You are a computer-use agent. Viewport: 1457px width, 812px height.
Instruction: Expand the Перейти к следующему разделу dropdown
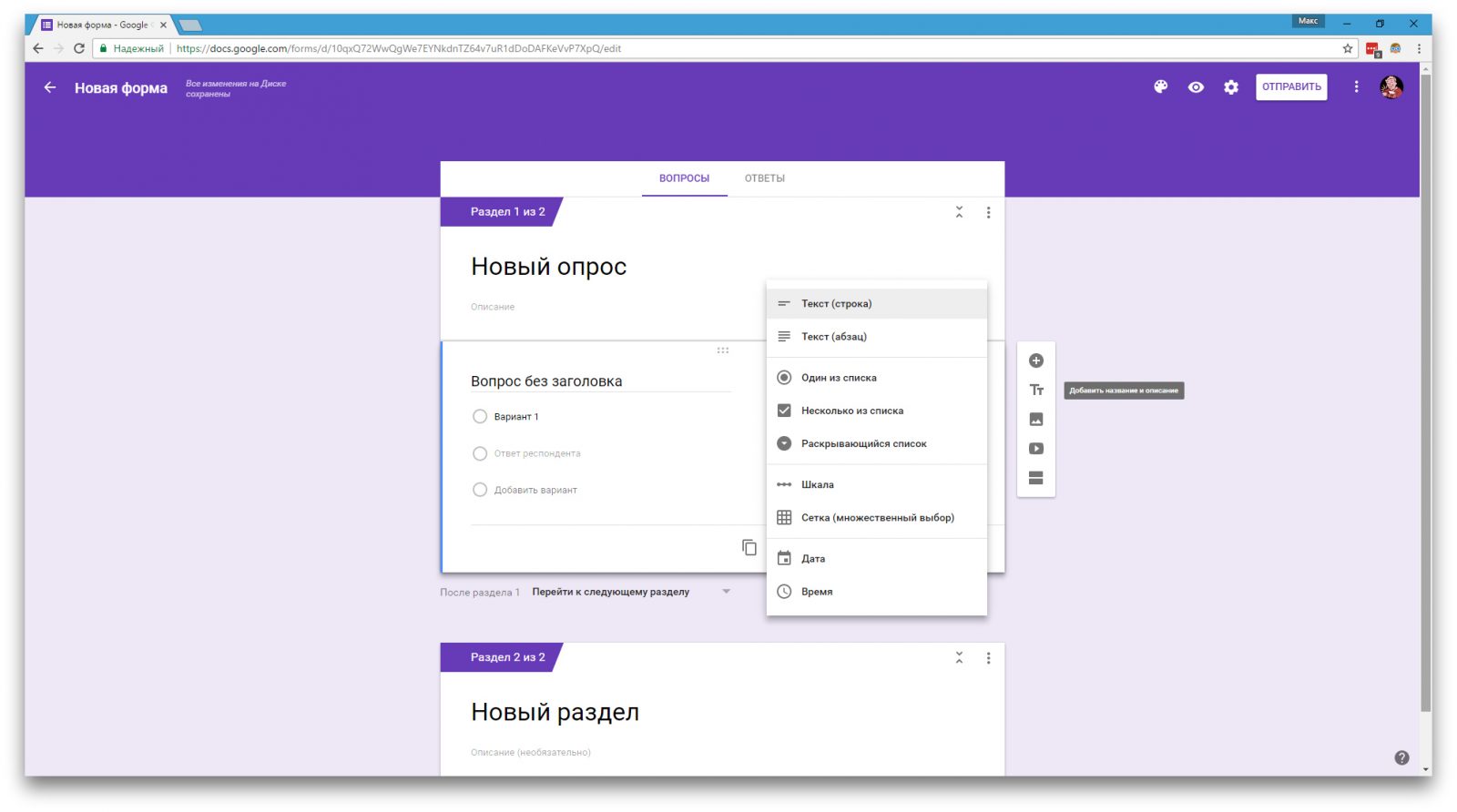(726, 592)
